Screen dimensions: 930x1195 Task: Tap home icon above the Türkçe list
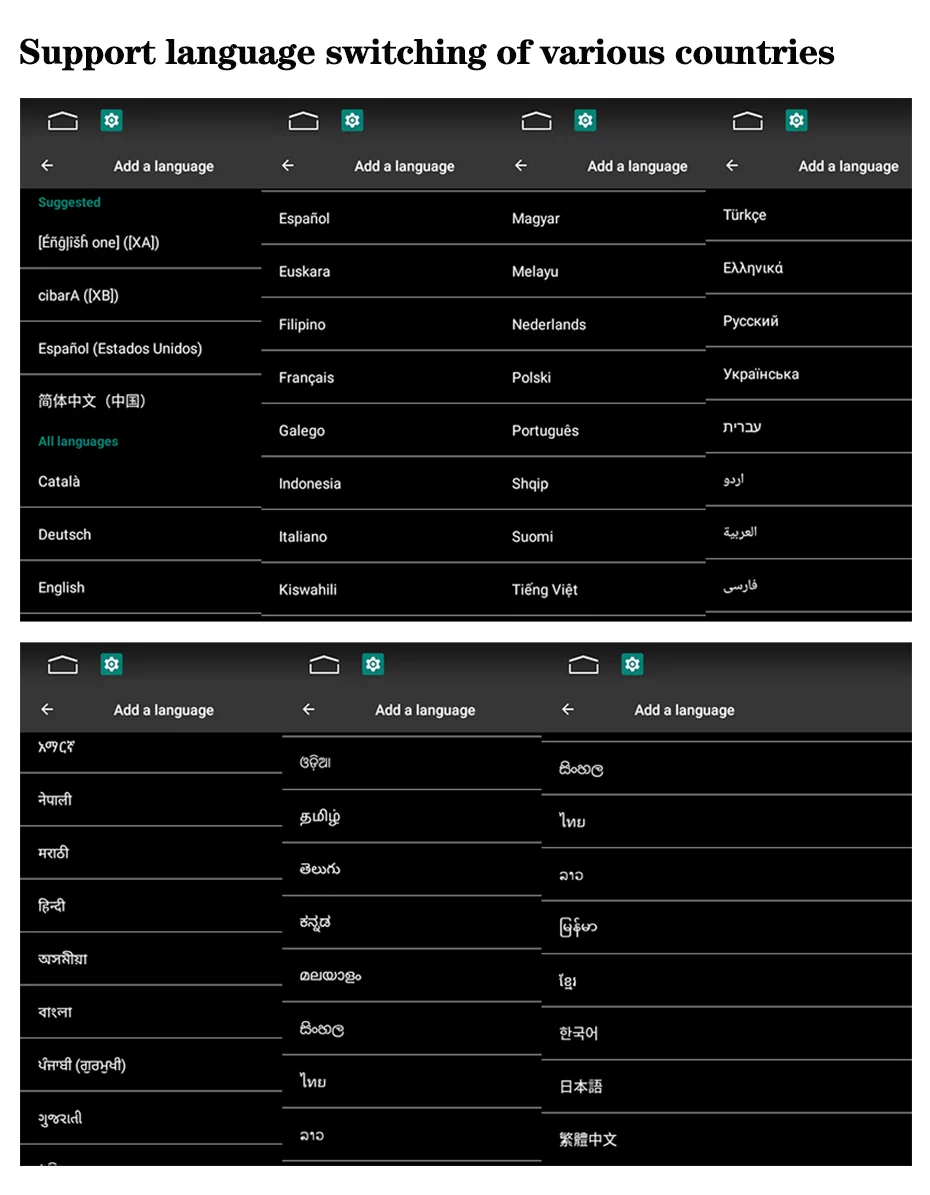(747, 120)
